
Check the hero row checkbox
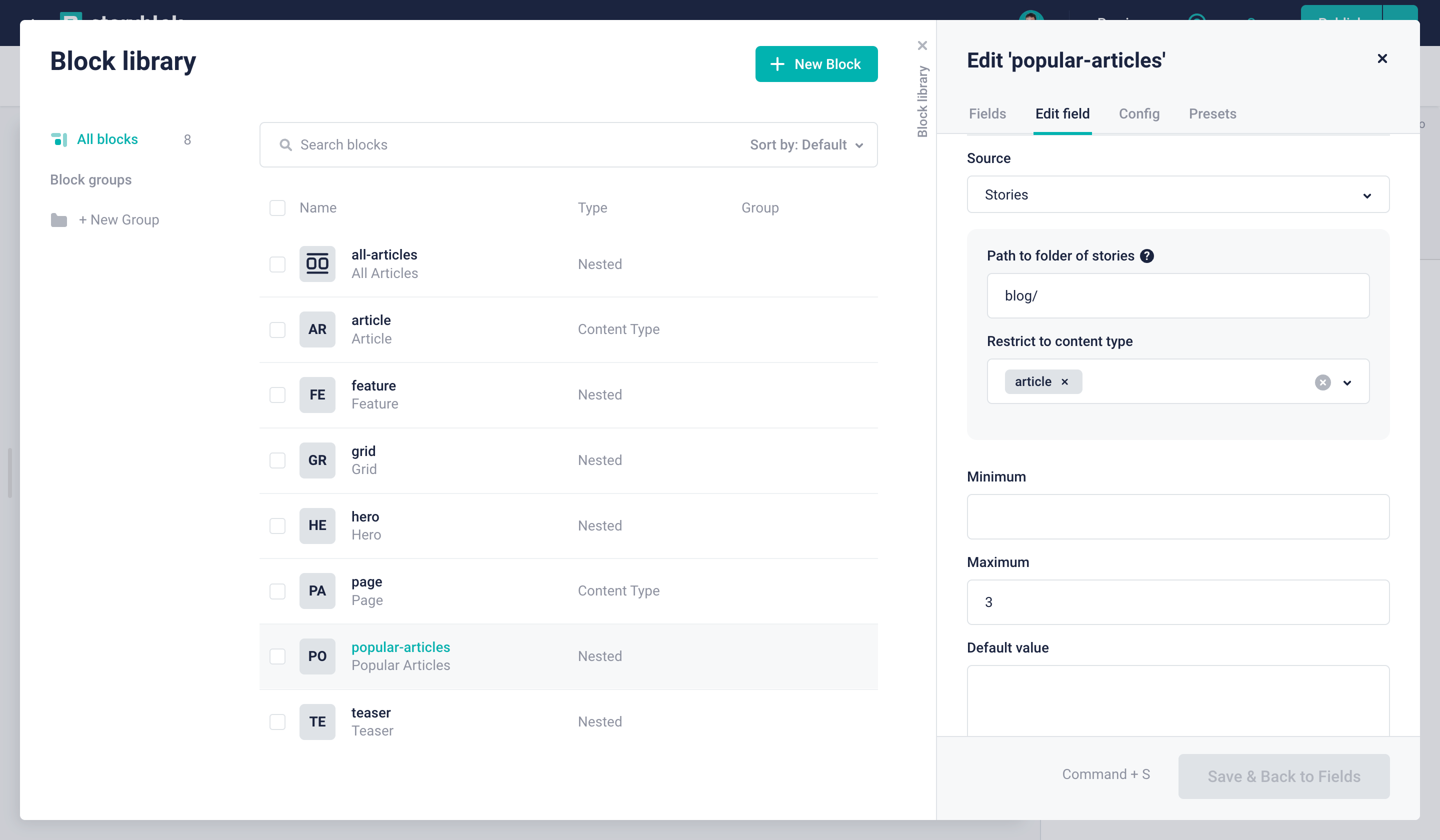(x=277, y=525)
